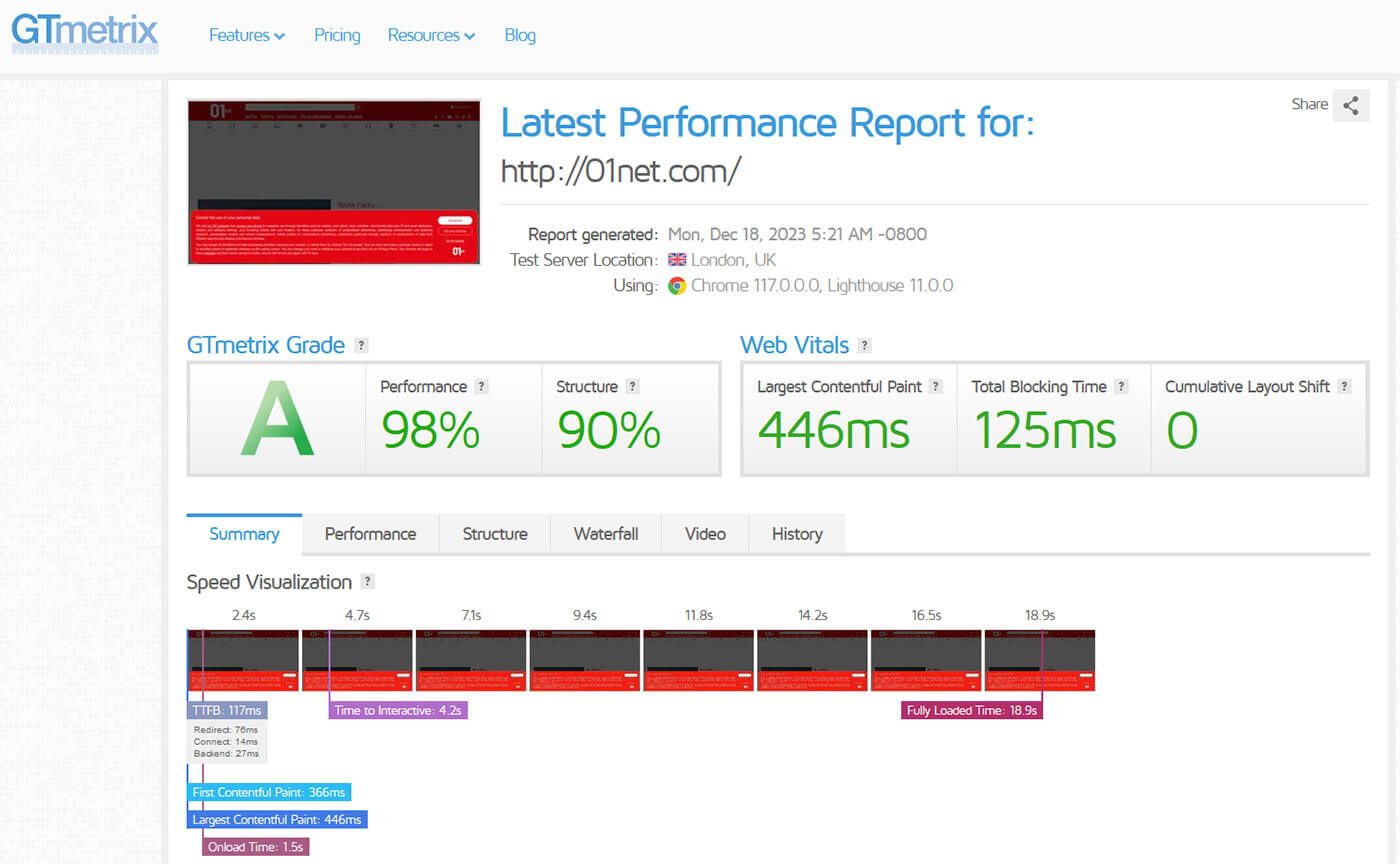Go to the Pricing page
Screen dimensions: 1400x864
337,35
